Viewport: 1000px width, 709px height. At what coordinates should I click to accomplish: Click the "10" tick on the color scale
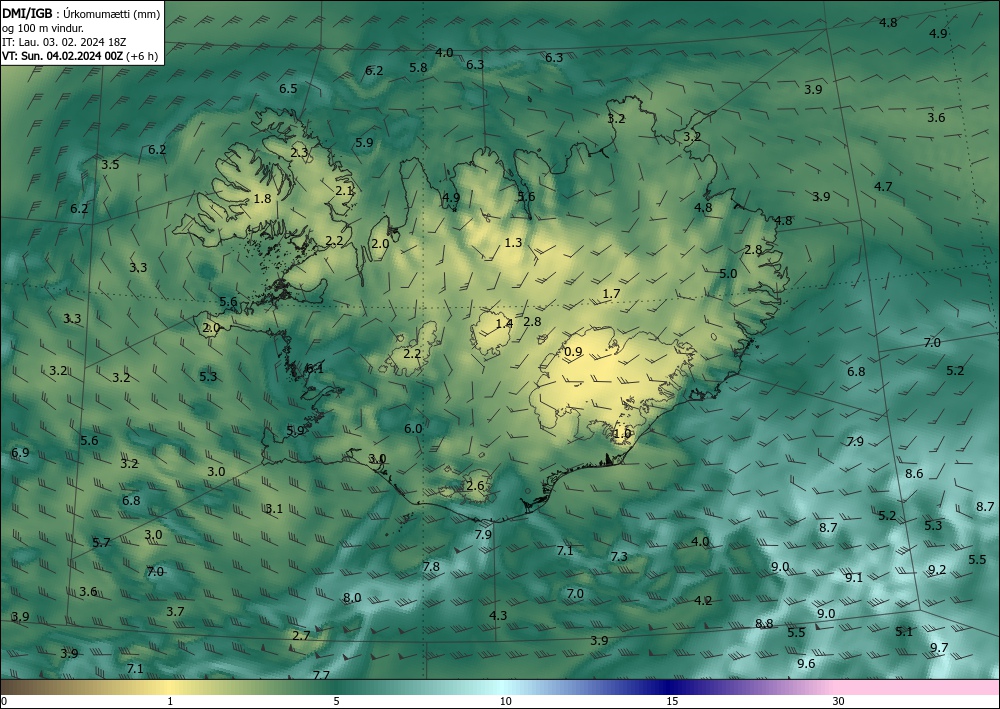(x=506, y=701)
